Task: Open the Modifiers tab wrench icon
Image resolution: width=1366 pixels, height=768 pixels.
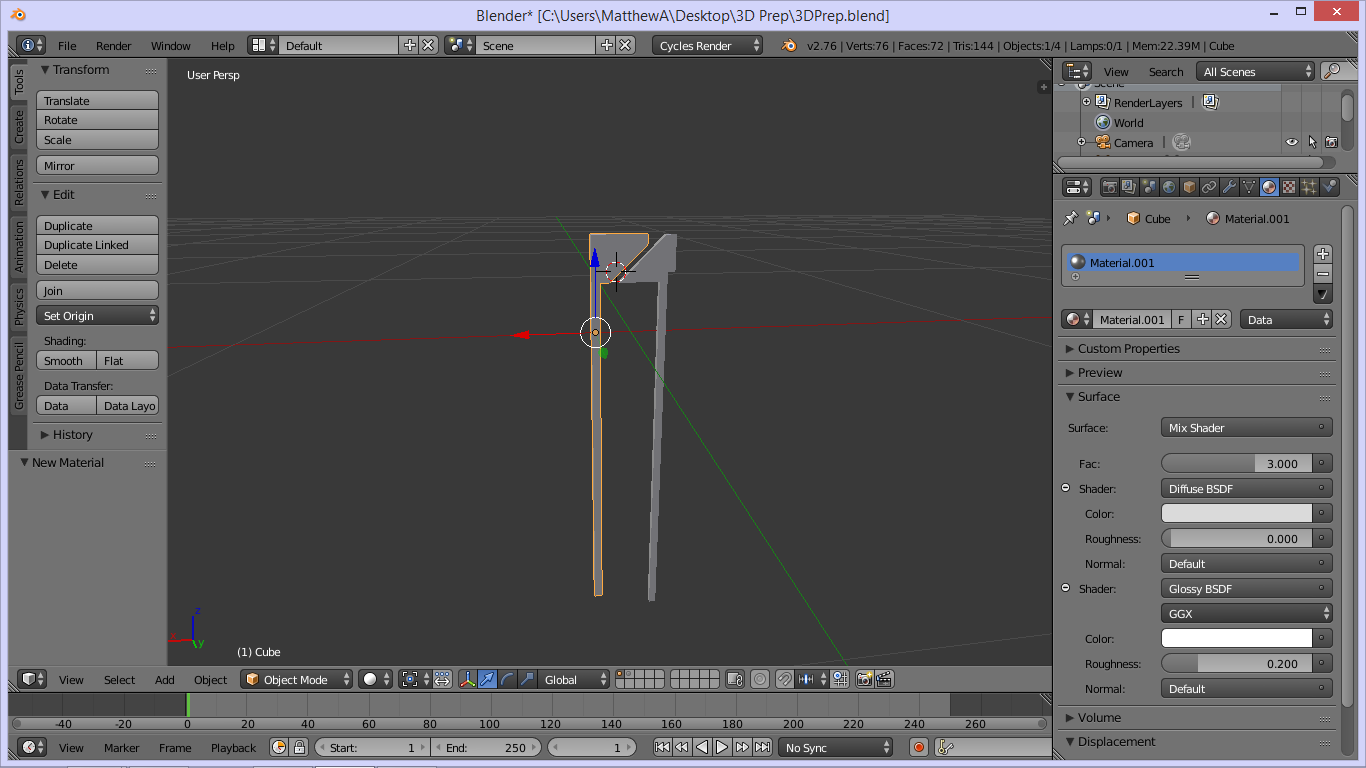Action: (1229, 187)
